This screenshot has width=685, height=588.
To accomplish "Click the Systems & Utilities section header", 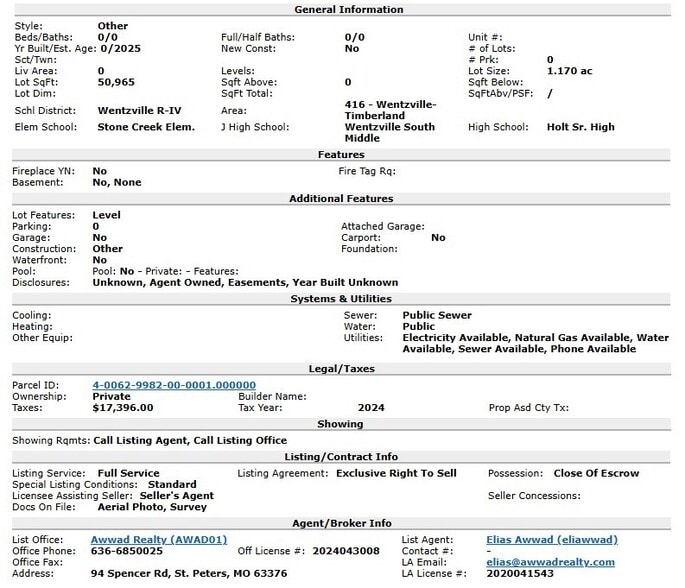I will pyautogui.click(x=341, y=299).
